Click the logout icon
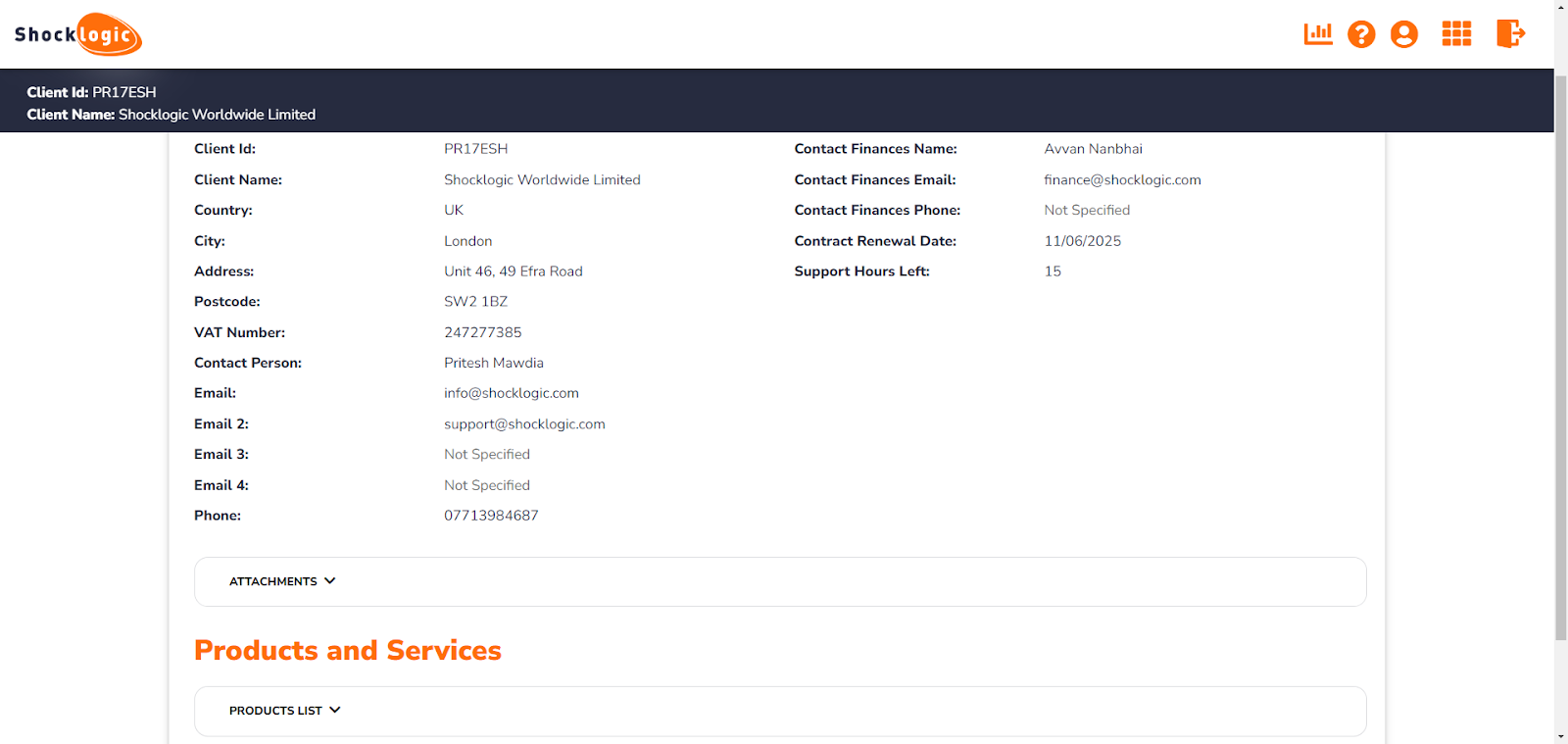Viewport: 1568px width, 744px height. [x=1511, y=34]
